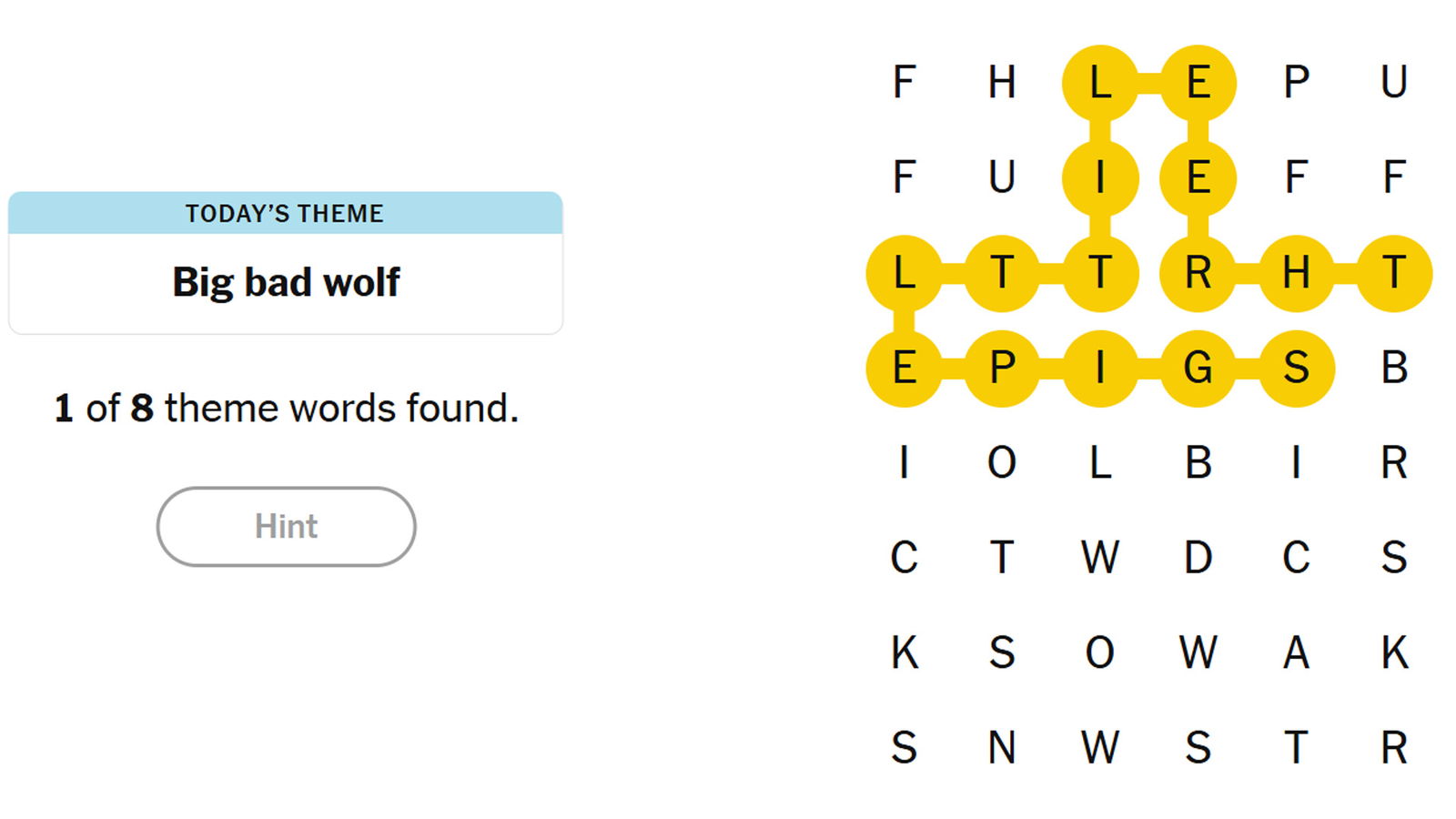
Task: Select the highlighted letter P
Action: 1002,368
